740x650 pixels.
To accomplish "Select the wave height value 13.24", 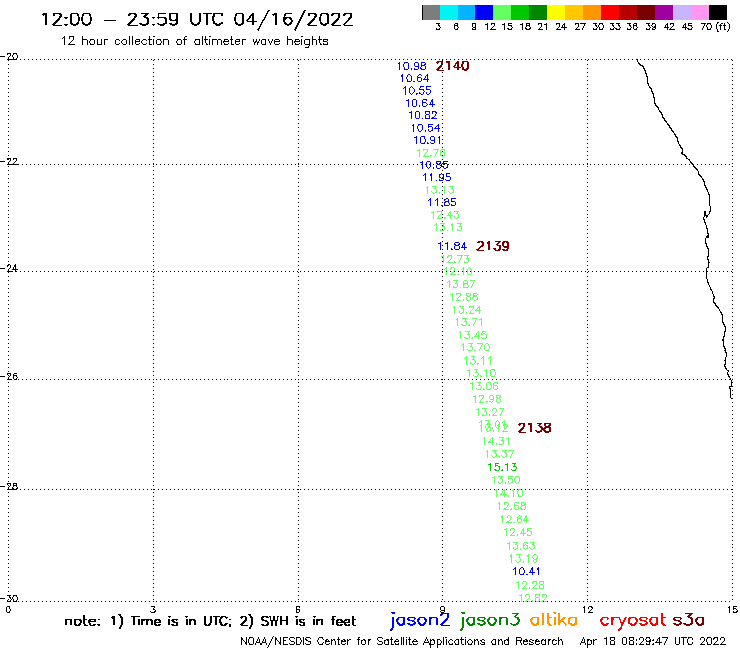I will [x=467, y=310].
